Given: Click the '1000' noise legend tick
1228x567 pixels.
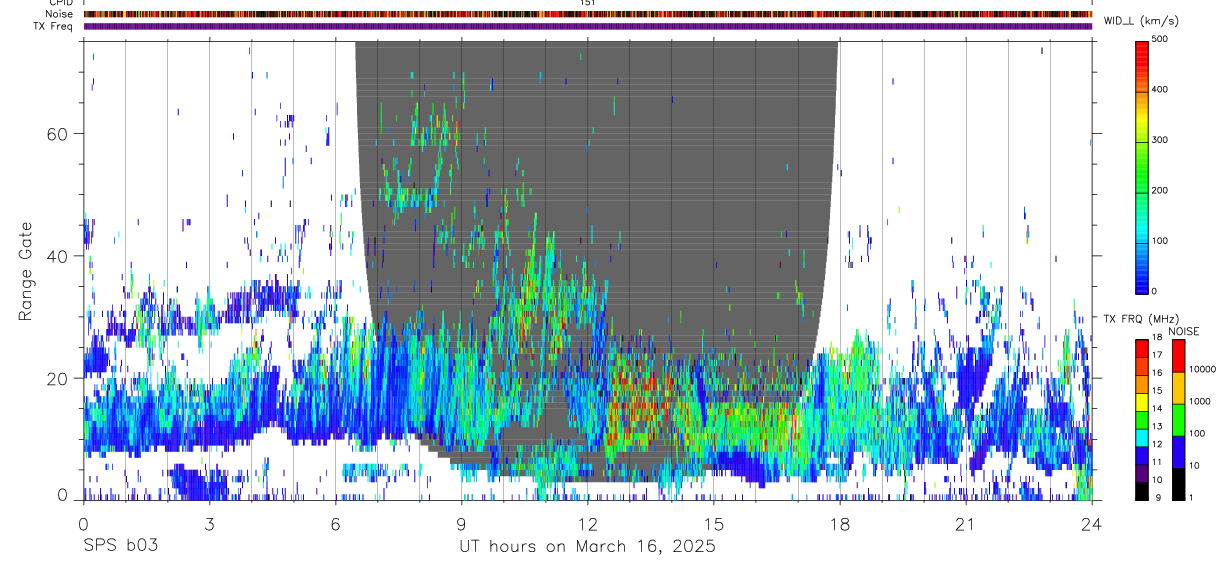Looking at the screenshot, I should click(x=1200, y=401).
